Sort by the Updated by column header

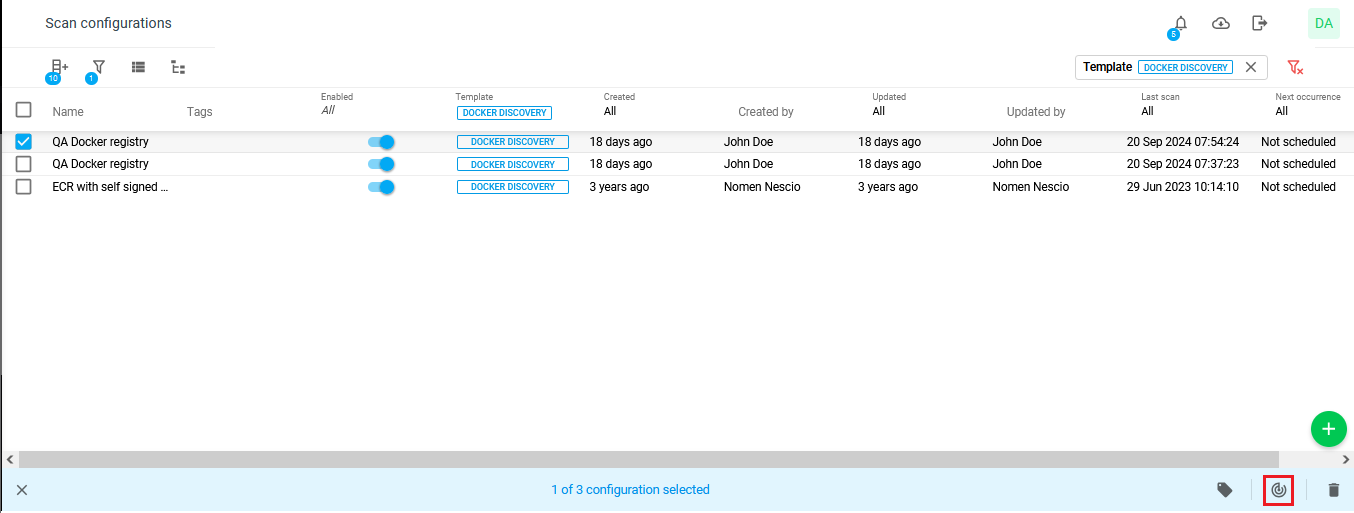(x=1036, y=112)
